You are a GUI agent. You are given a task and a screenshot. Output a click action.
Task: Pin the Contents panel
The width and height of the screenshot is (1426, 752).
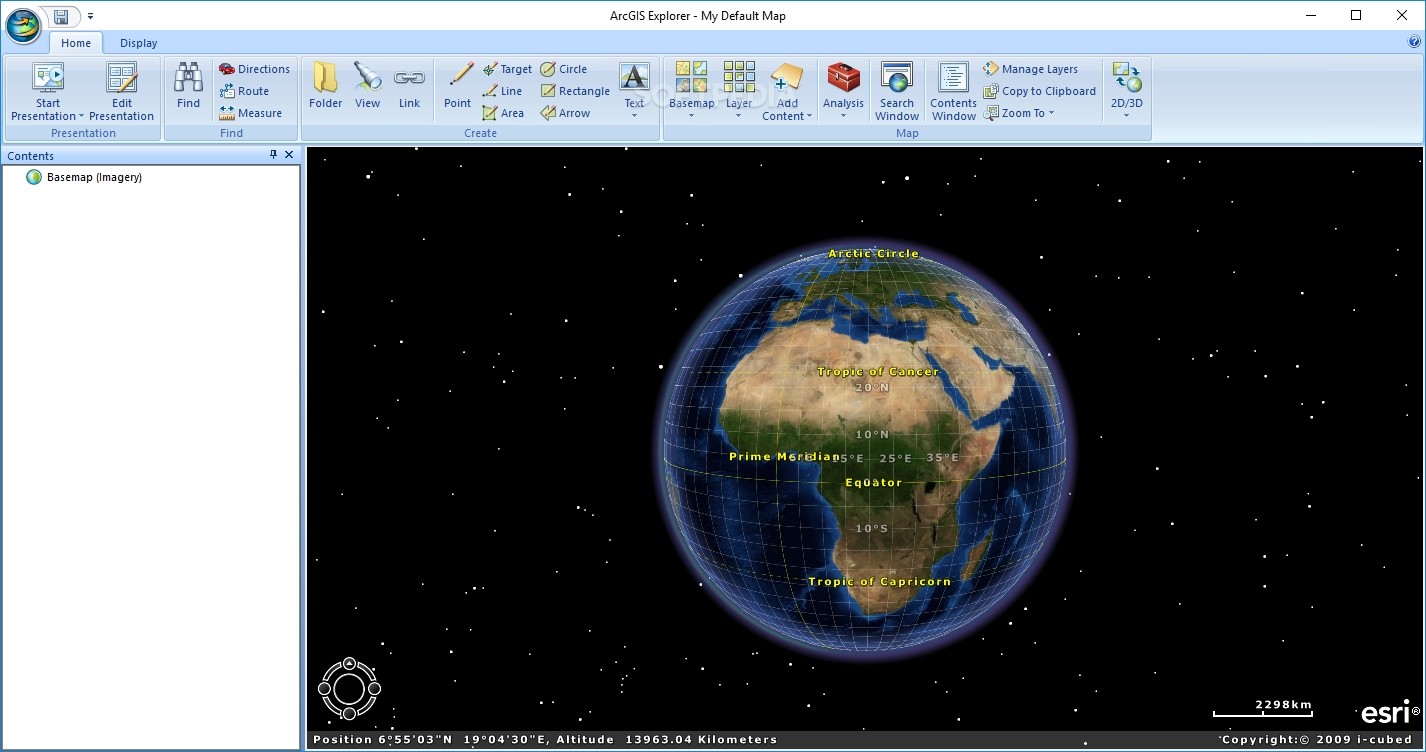[x=274, y=155]
